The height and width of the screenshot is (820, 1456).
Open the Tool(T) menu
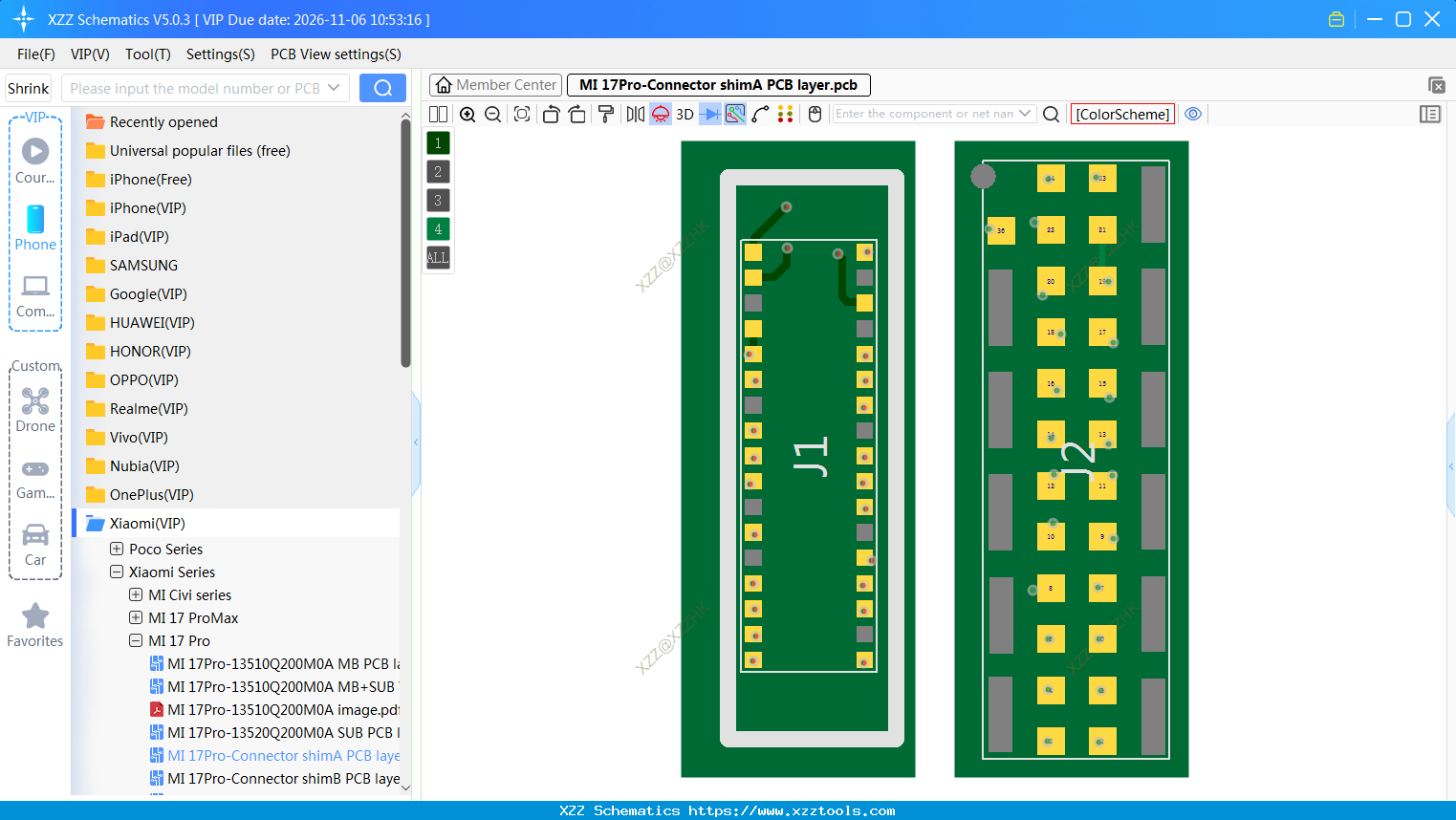(x=148, y=54)
